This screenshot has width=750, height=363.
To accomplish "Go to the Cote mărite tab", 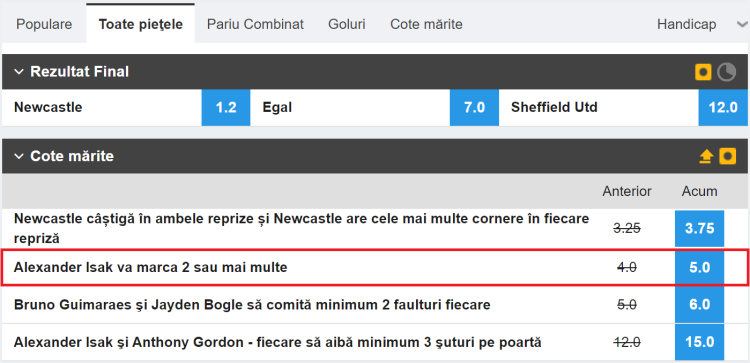I will (426, 24).
